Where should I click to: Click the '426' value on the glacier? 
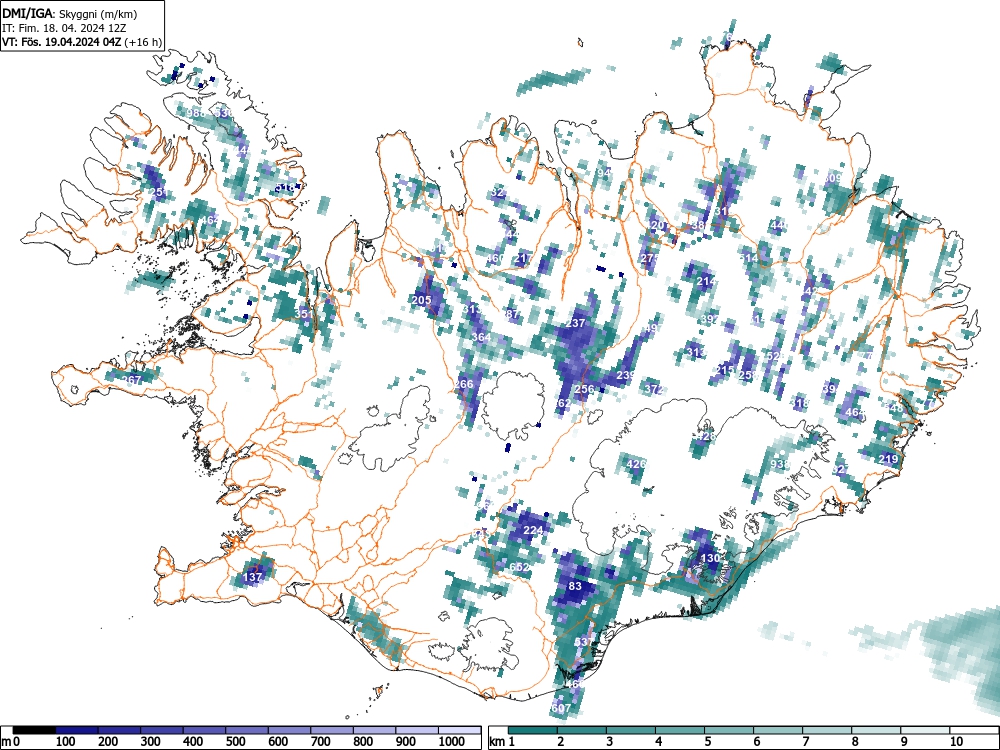pyautogui.click(x=636, y=464)
